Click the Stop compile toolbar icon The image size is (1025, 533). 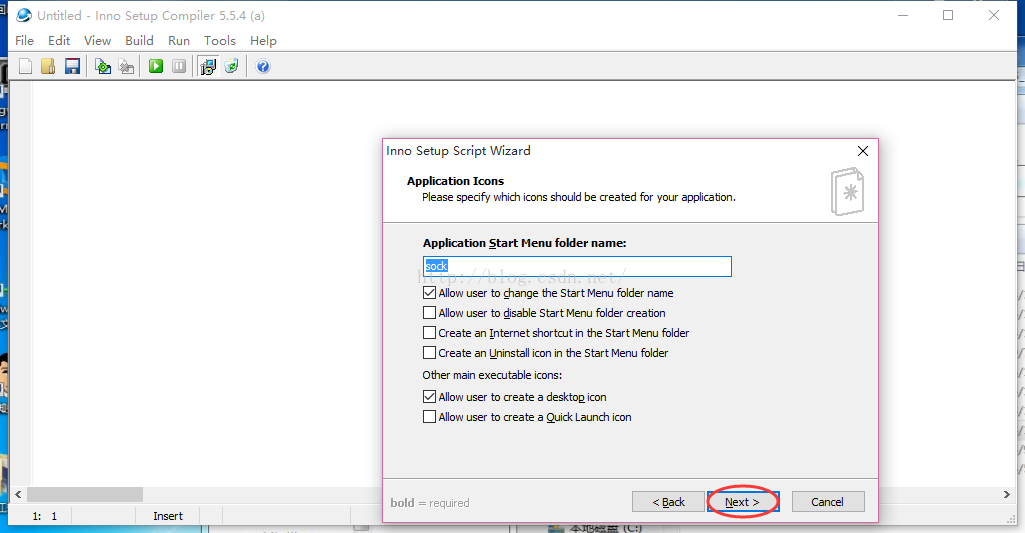[x=126, y=66]
